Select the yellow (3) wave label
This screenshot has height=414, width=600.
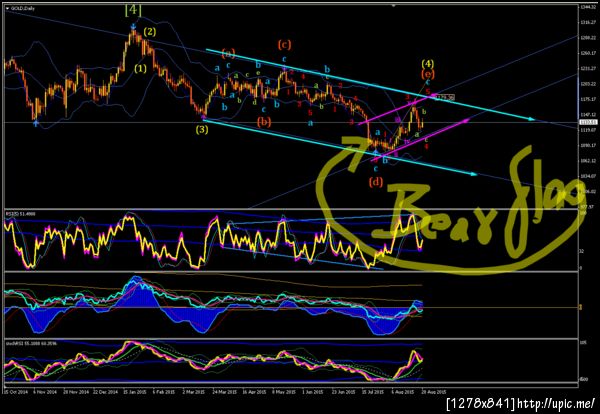point(202,130)
